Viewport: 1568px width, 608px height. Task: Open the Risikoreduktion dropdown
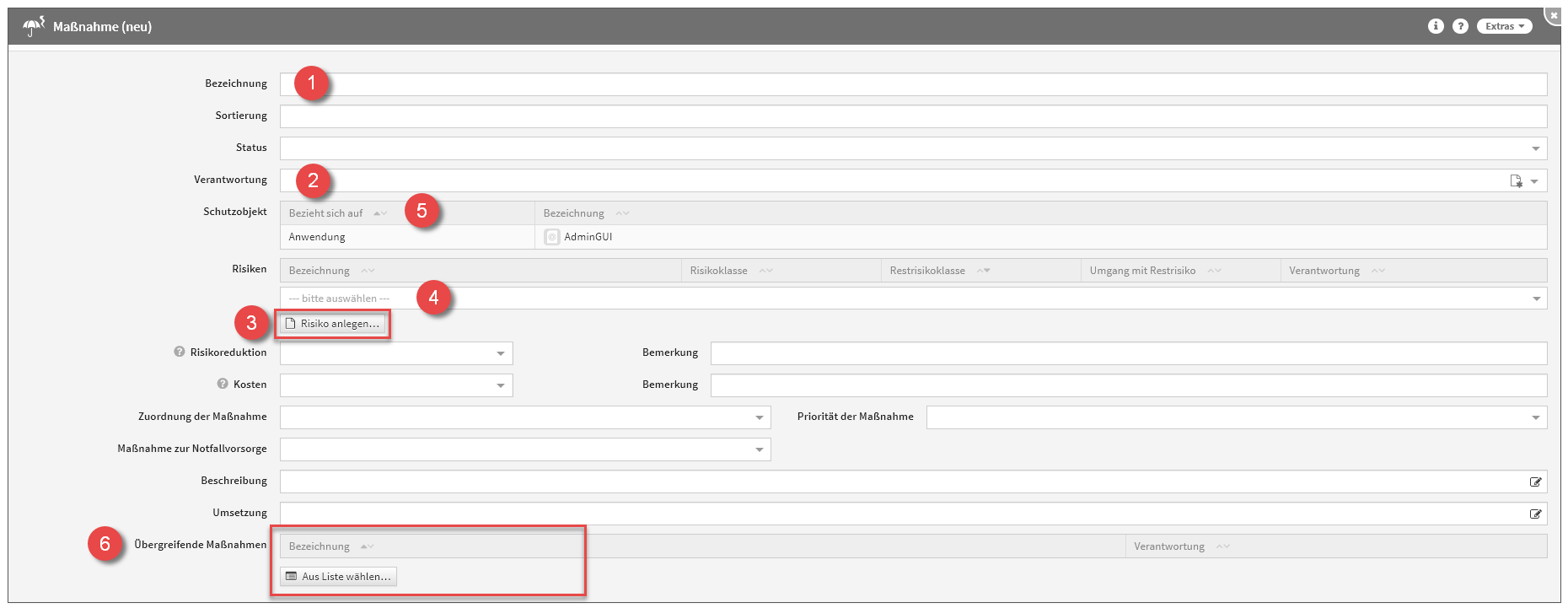pyautogui.click(x=501, y=353)
